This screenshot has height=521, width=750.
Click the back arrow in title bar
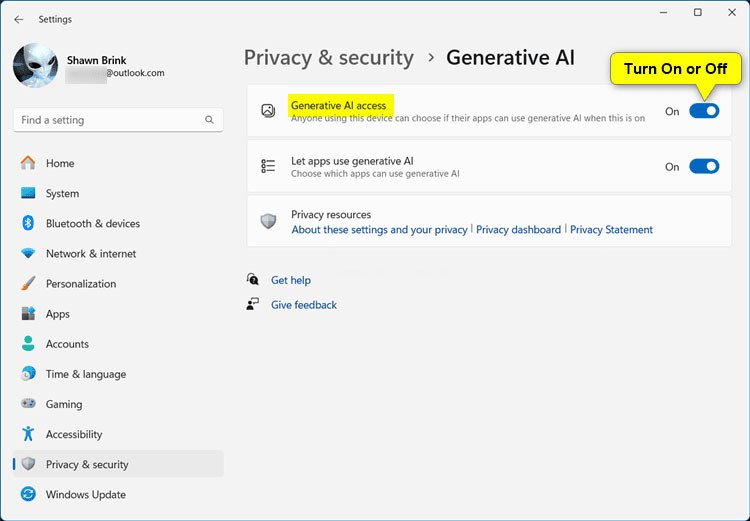tap(19, 19)
